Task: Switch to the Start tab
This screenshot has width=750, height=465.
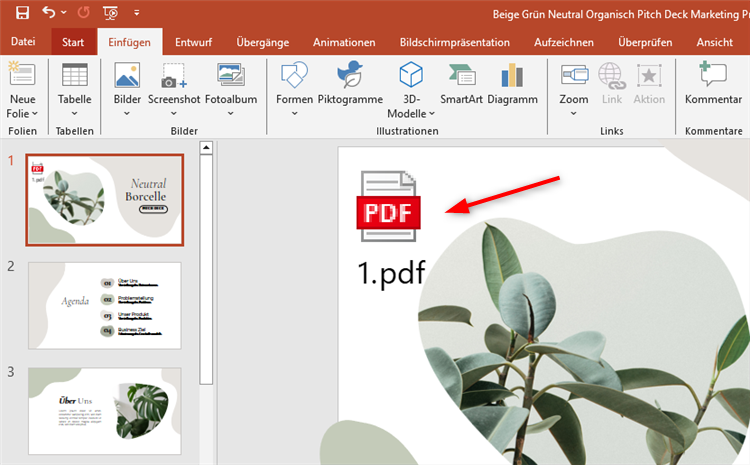Action: [73, 42]
